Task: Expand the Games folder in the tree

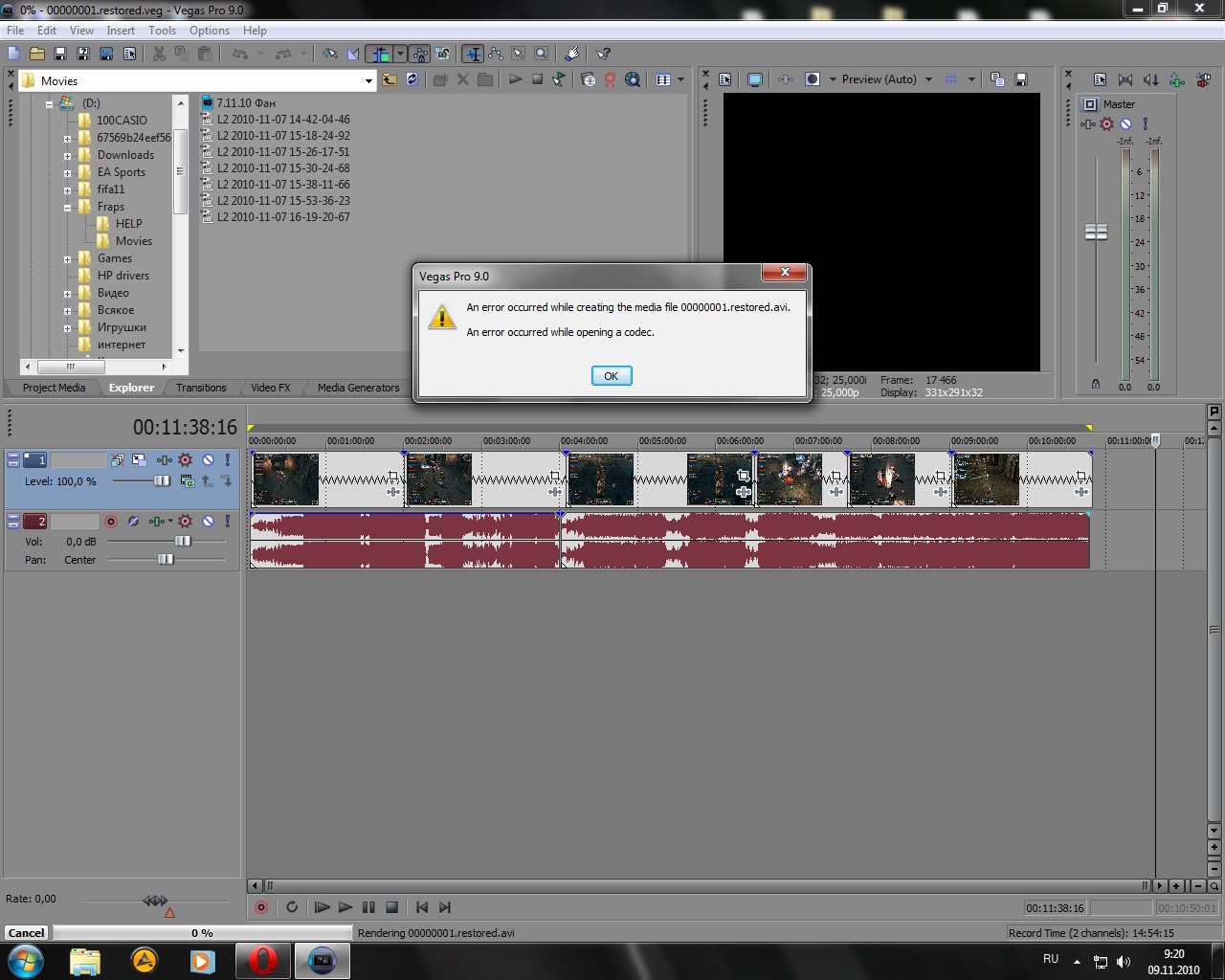Action: point(67,259)
